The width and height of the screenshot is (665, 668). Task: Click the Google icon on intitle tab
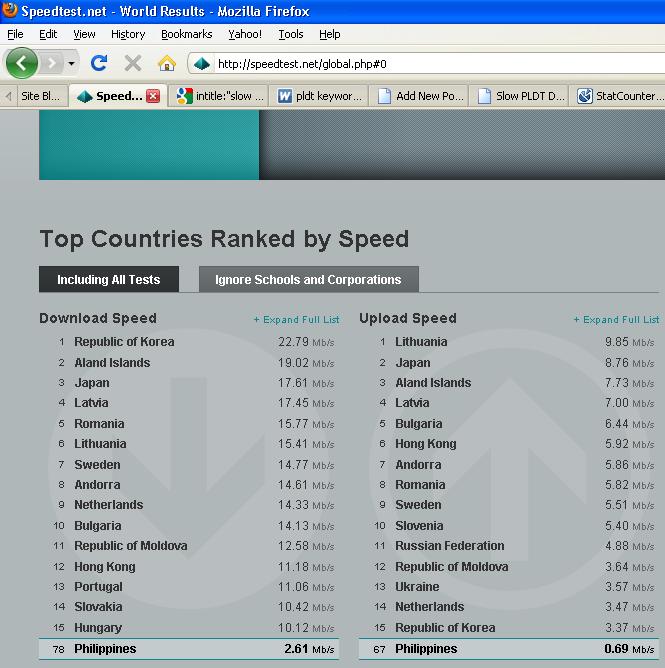pos(184,96)
